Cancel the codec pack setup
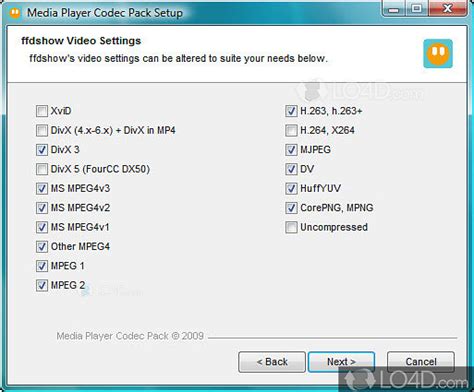This screenshot has width=474, height=392. coord(421,362)
